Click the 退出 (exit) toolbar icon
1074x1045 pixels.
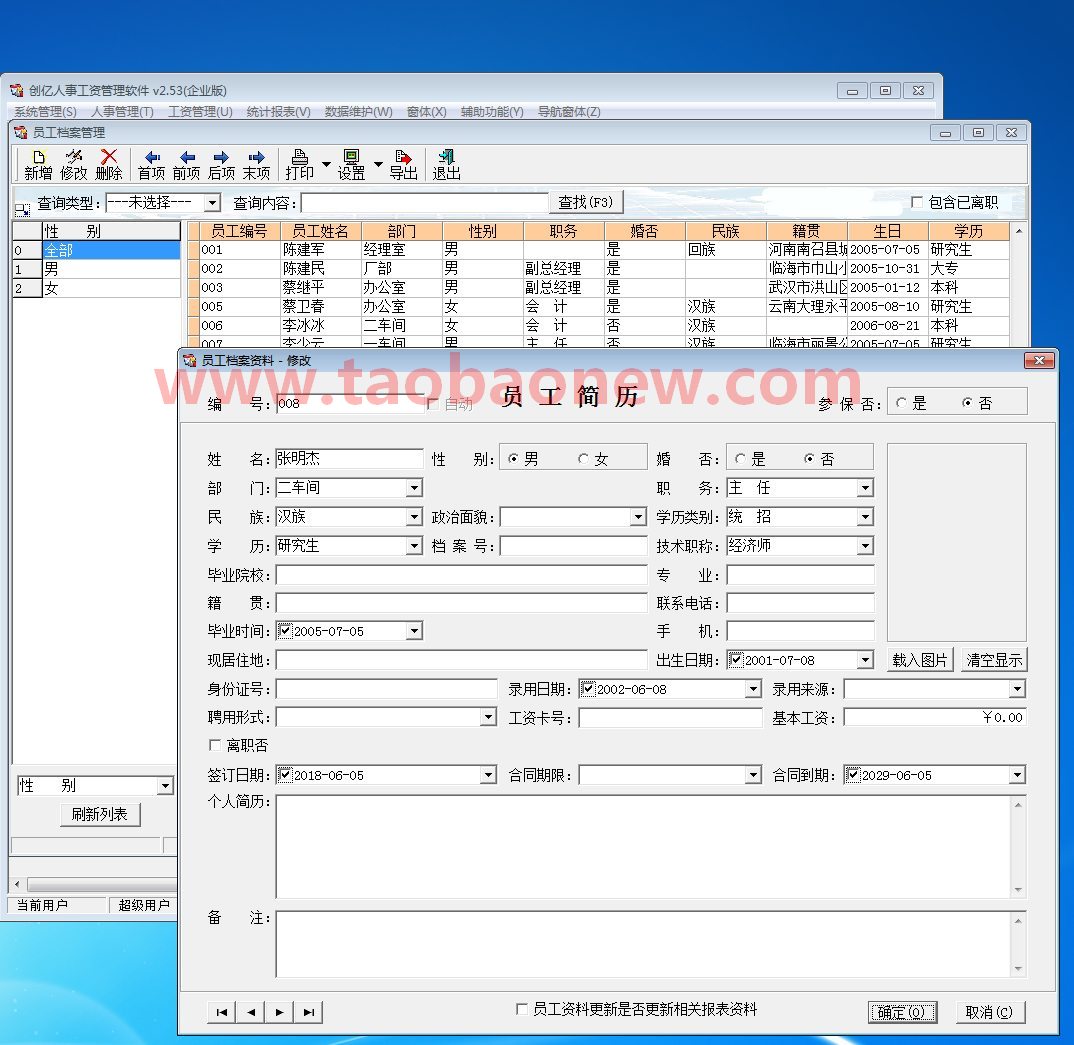pos(447,165)
